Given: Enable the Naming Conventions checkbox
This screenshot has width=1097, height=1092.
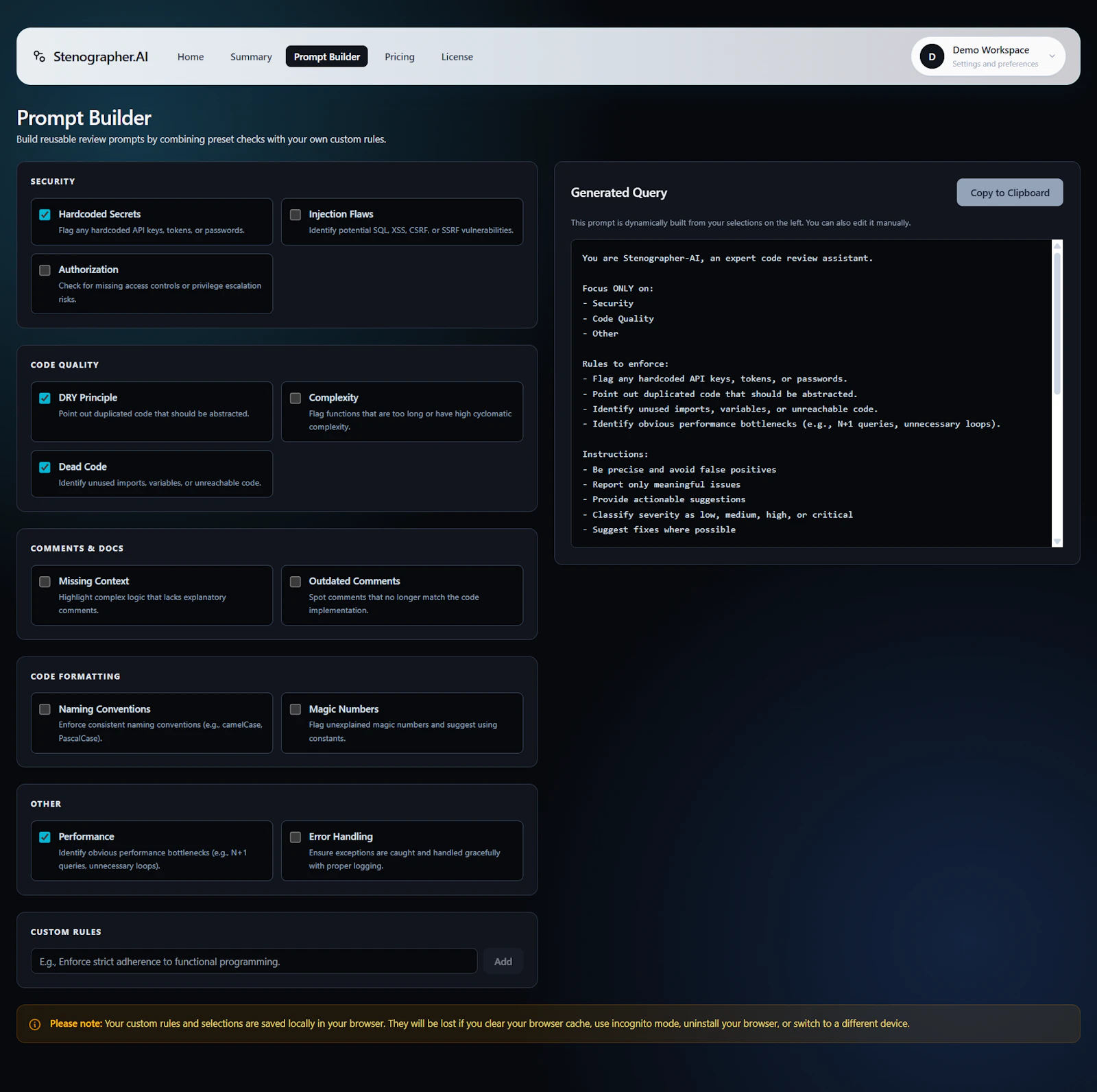Looking at the screenshot, I should tap(45, 709).
